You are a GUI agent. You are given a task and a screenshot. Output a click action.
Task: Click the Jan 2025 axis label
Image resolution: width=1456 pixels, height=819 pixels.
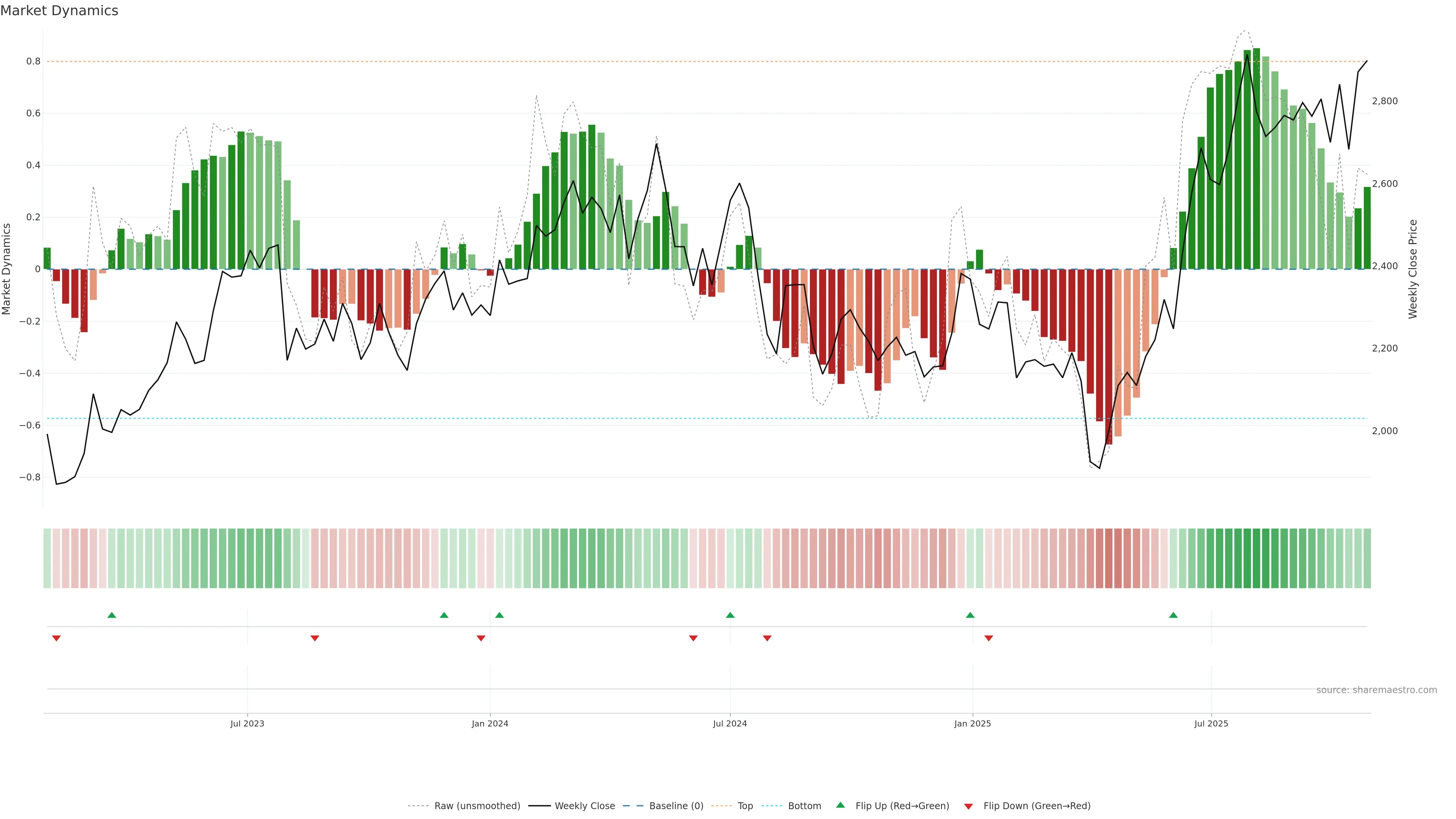tap(972, 723)
